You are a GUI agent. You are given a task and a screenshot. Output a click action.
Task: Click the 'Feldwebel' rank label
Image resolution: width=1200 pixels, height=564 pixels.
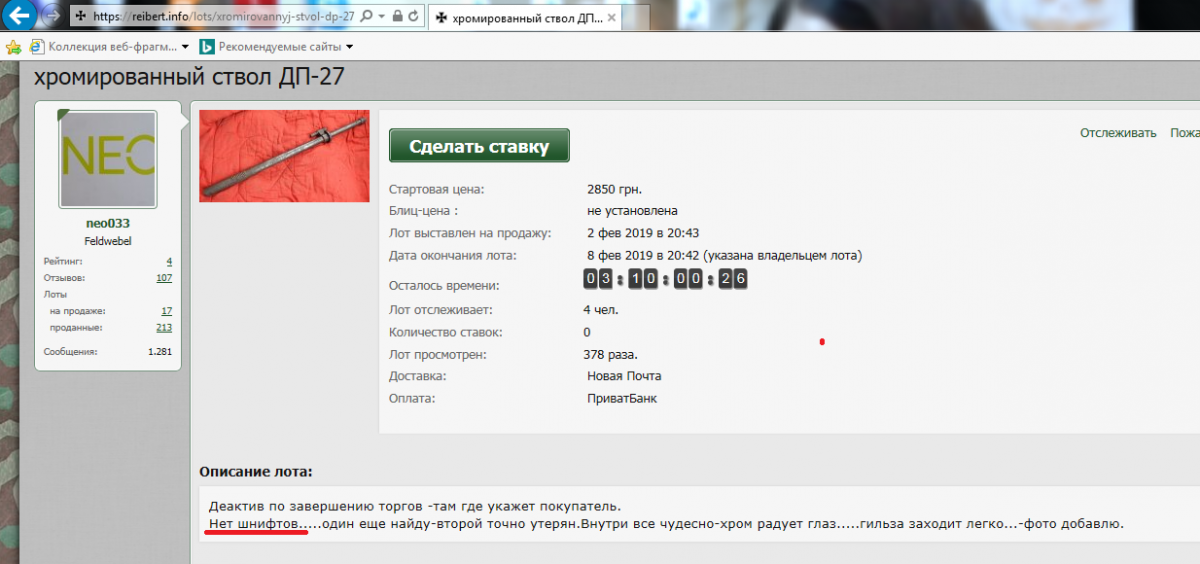click(x=108, y=241)
